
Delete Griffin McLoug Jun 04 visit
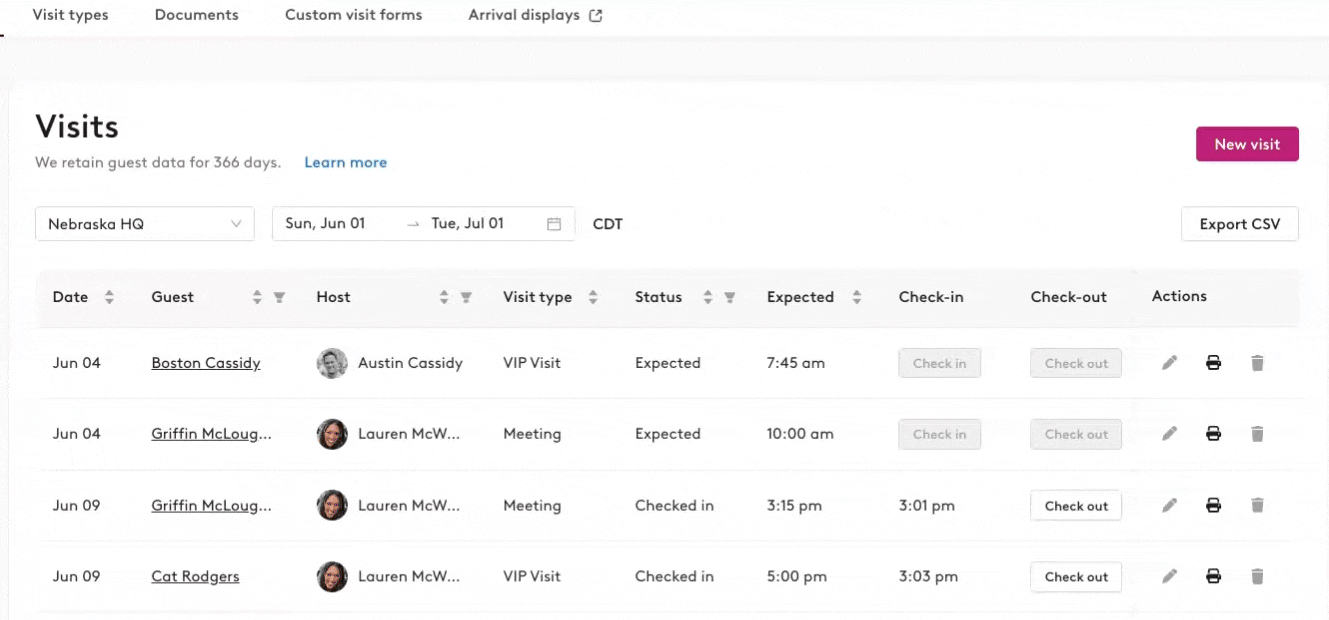click(x=1257, y=434)
